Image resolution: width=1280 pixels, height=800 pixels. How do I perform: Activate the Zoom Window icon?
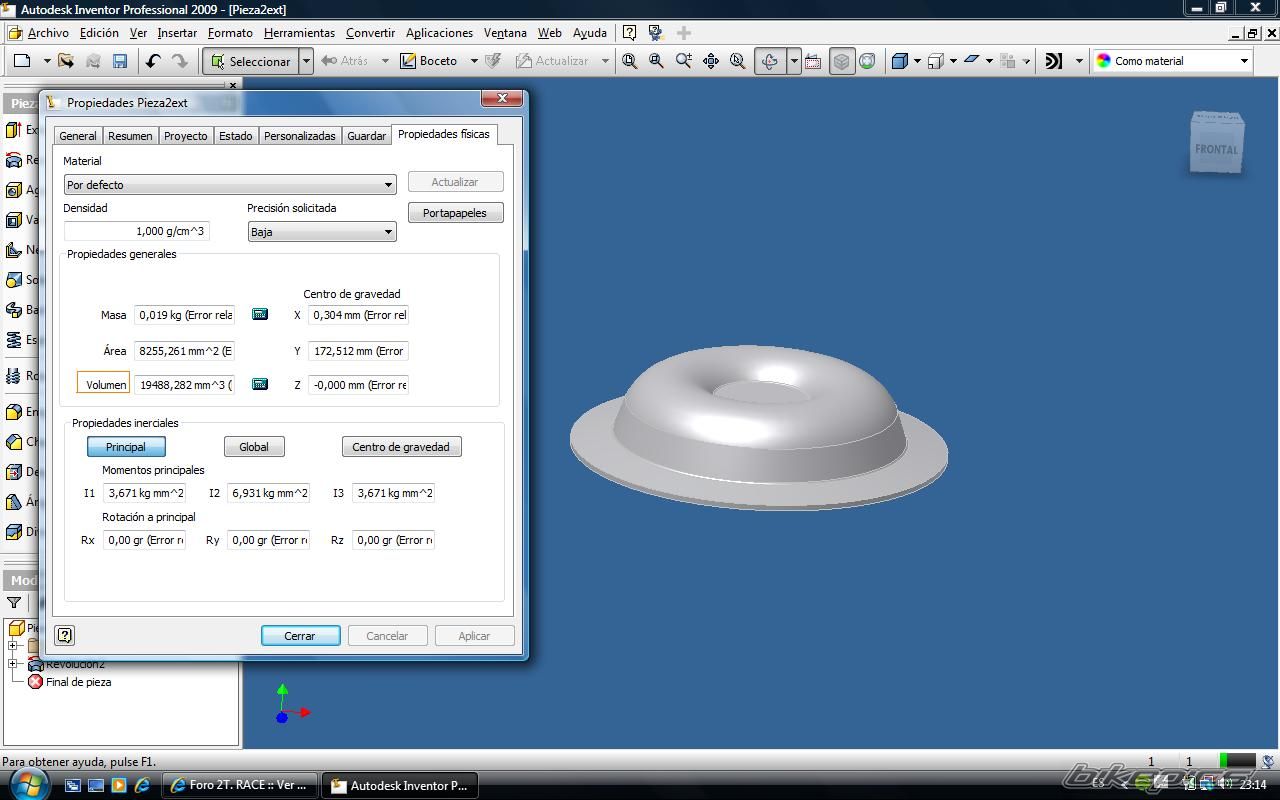tap(657, 61)
